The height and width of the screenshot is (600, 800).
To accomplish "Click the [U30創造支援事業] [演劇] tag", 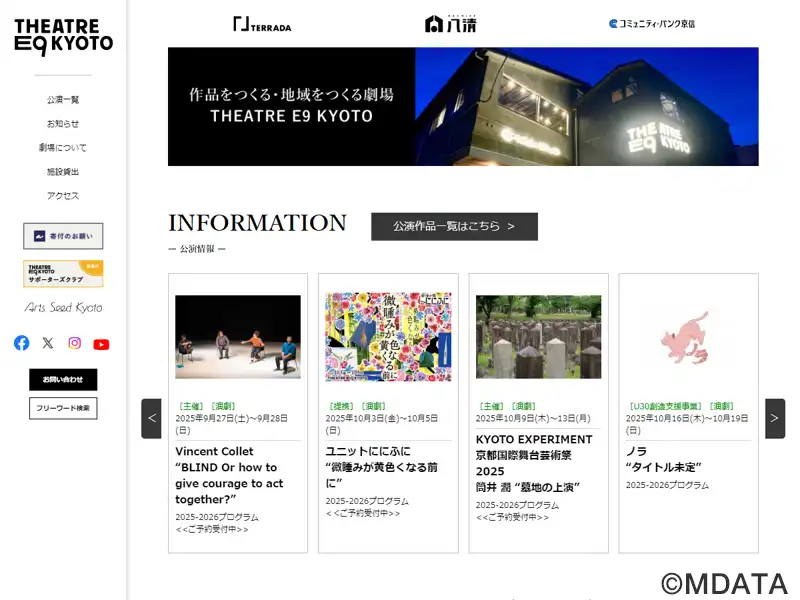I will 680,406.
